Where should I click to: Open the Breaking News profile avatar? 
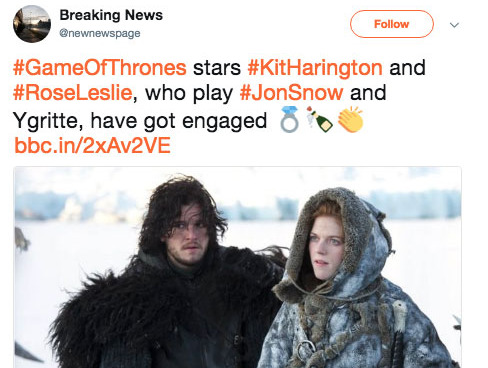[32, 24]
